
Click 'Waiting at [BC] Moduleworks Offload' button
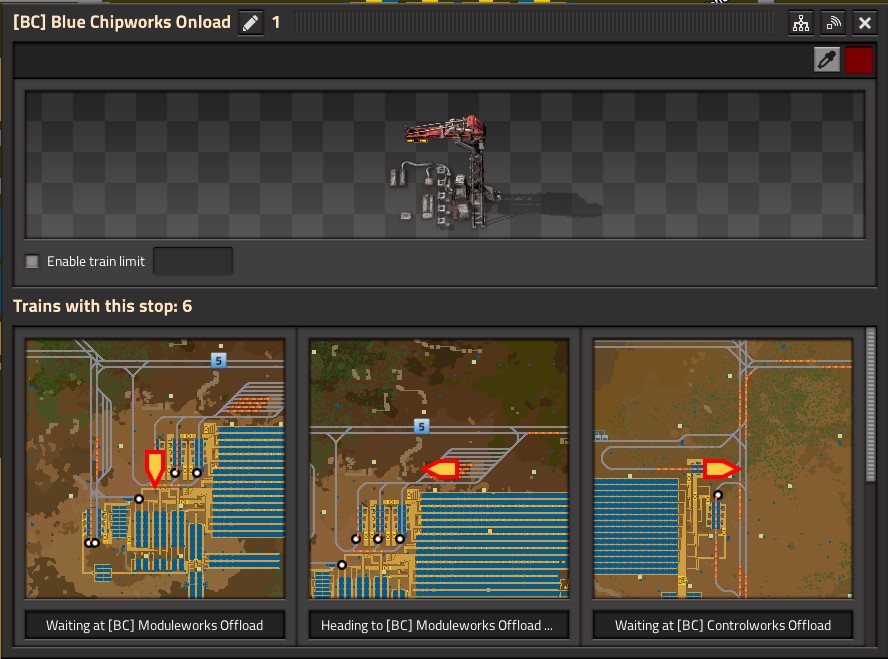point(155,625)
